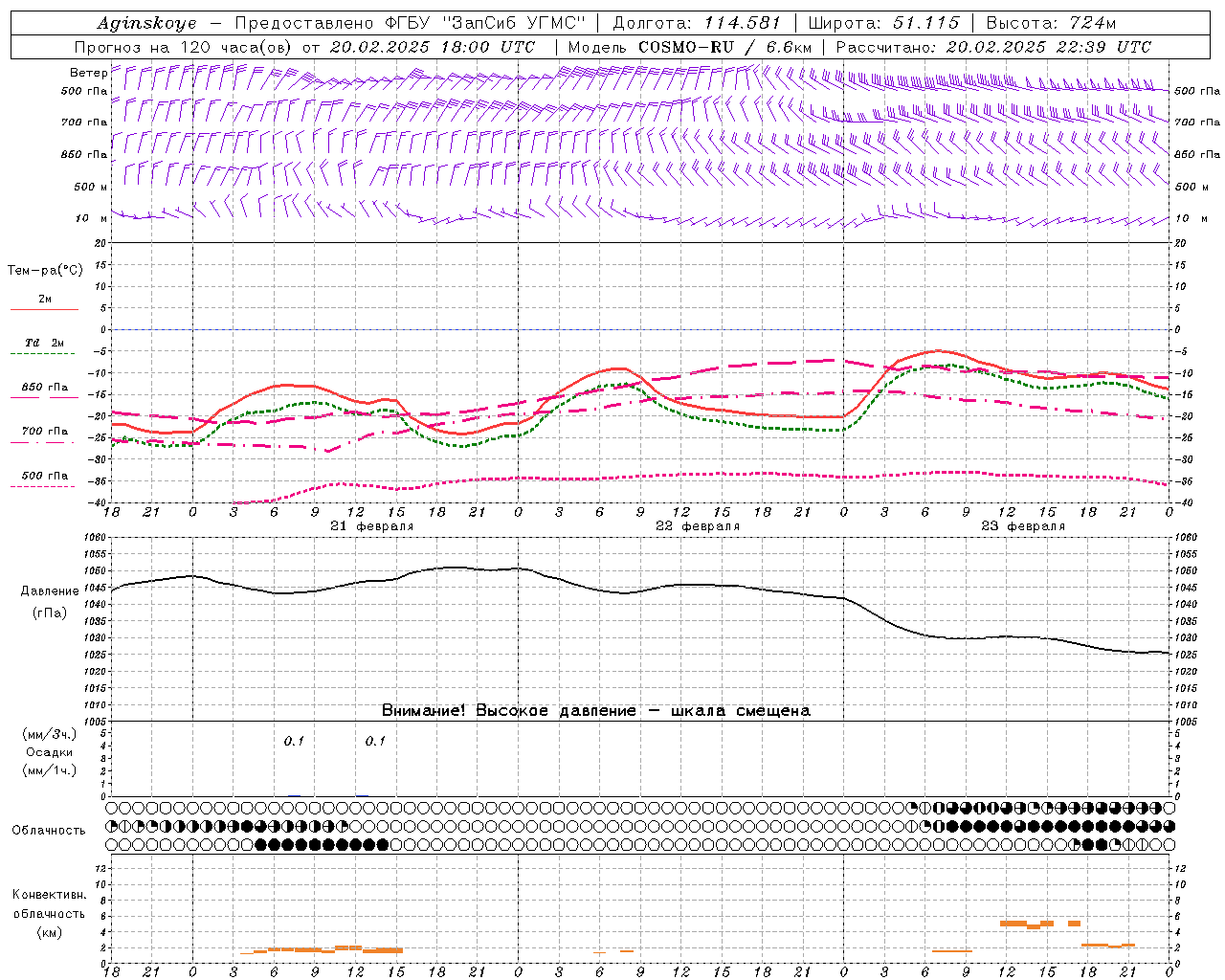The width and height of the screenshot is (1225, 980).
Task: Click the dashed line sample under Td 2м
Action: [44, 354]
